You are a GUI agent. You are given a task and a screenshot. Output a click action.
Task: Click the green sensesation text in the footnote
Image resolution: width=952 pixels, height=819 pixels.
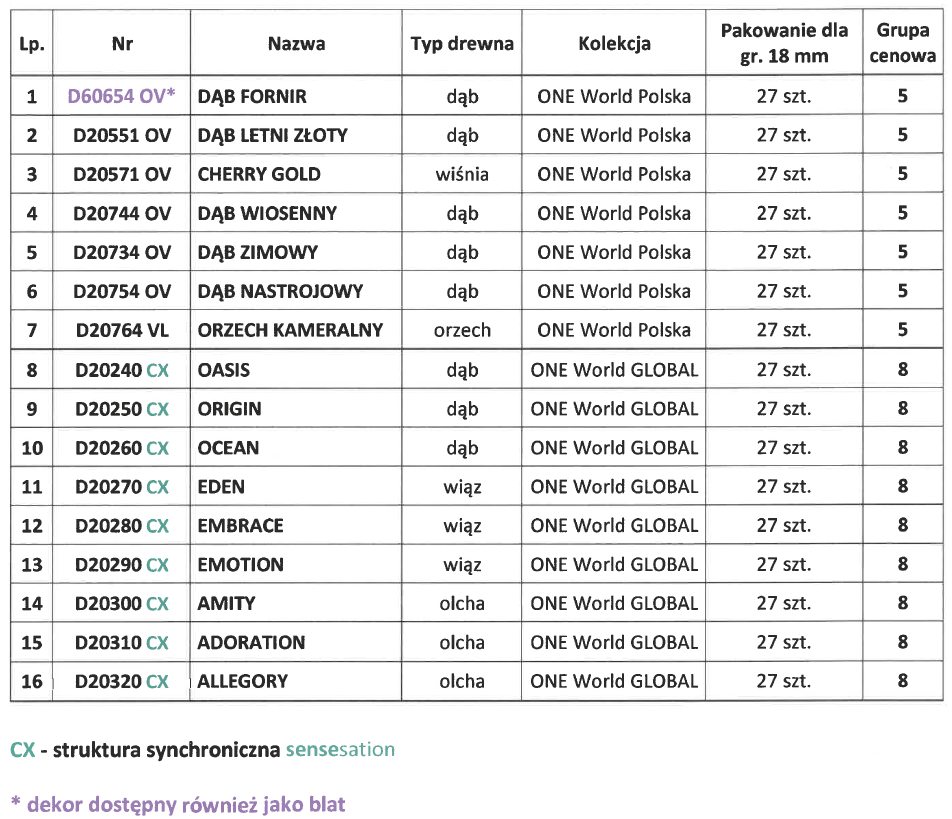(340, 749)
